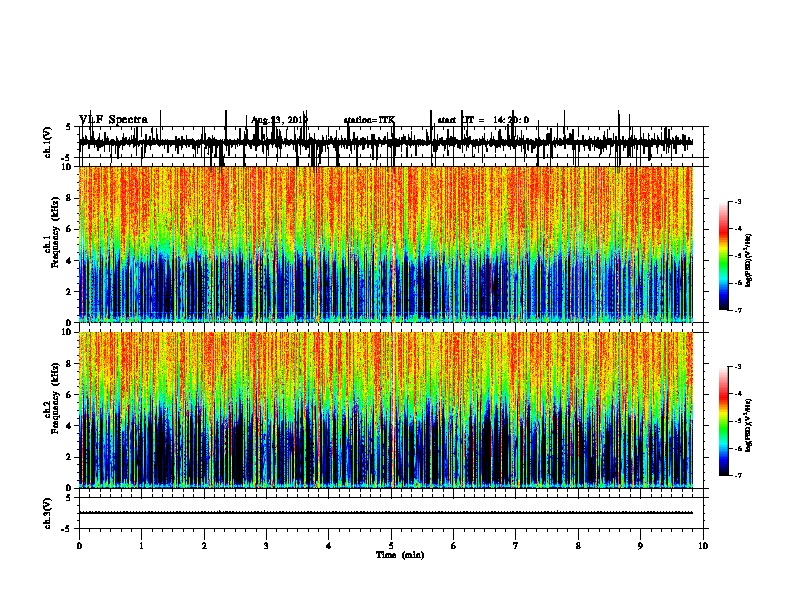This screenshot has width=792, height=612.
Task: Click the time axis tick label '9'
Action: (x=640, y=546)
